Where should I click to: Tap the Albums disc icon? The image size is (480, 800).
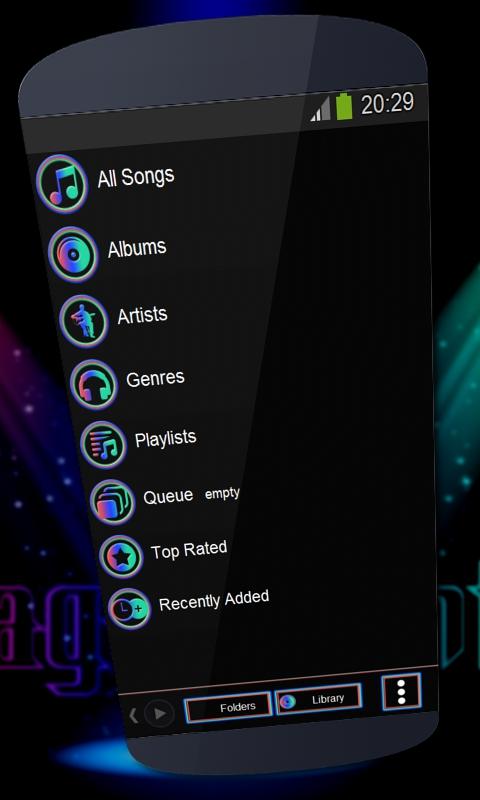point(73,254)
